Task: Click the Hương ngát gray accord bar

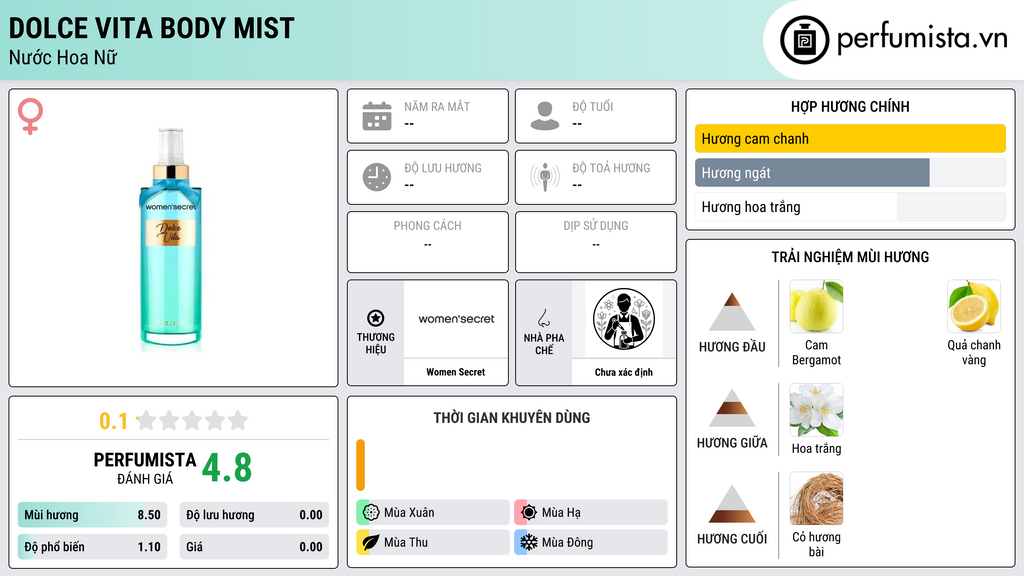Action: point(812,173)
